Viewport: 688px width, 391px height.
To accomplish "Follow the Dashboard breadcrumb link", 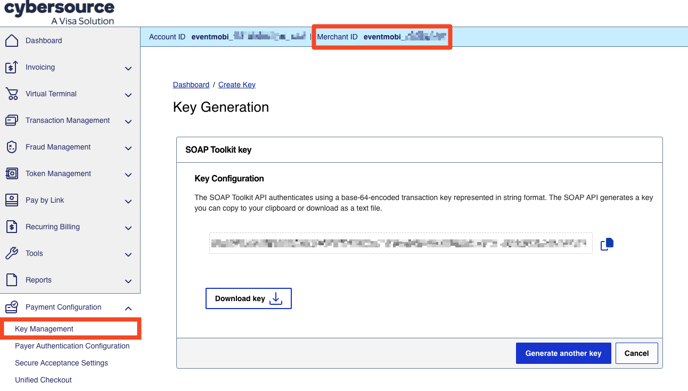I will [191, 85].
